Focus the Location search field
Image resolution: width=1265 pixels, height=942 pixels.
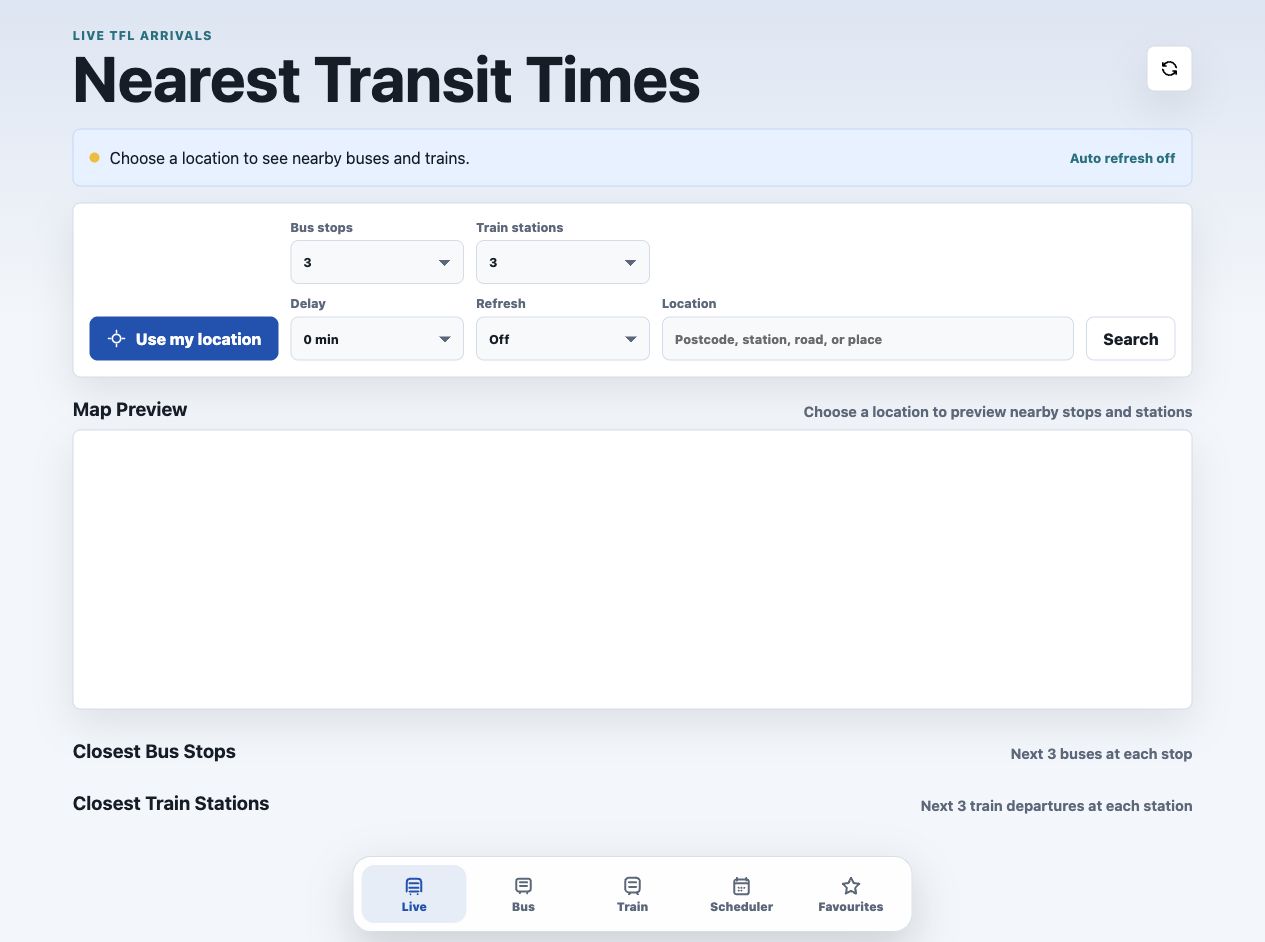(868, 339)
